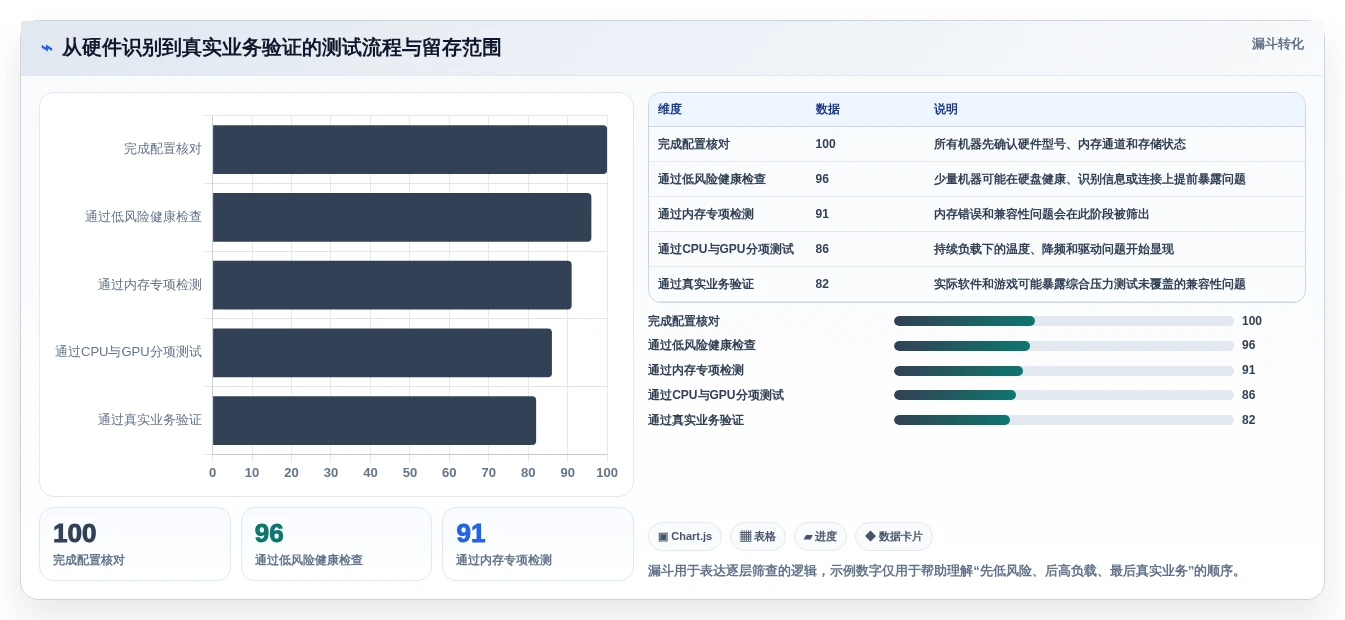
Task: Click the 维度 column header
Action: [670, 109]
